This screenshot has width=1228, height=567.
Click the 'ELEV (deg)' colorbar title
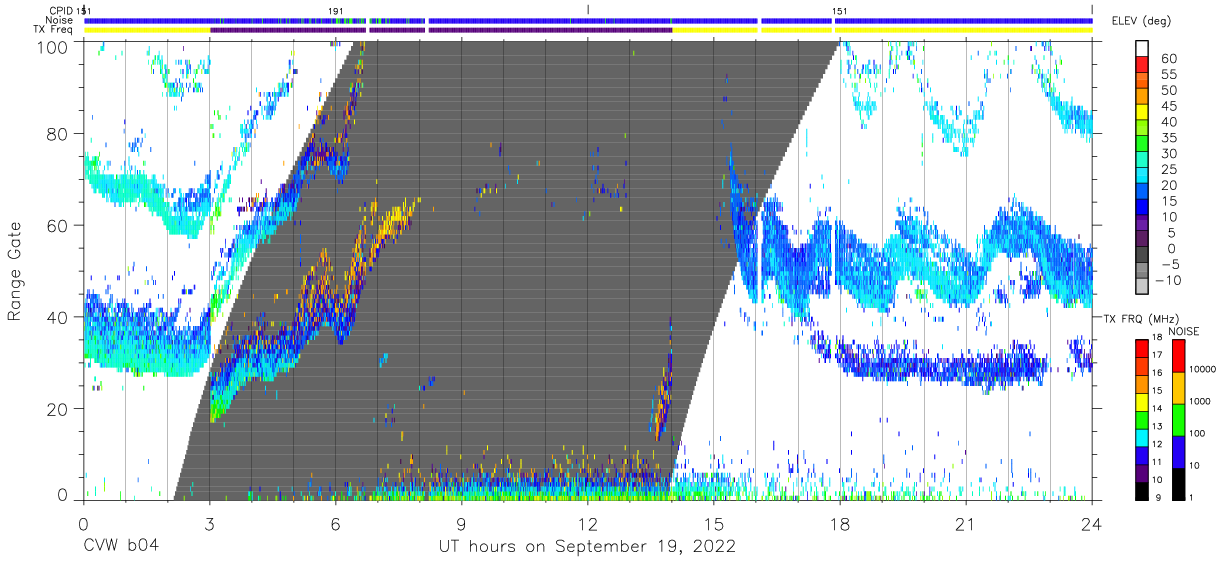pyautogui.click(x=1141, y=21)
